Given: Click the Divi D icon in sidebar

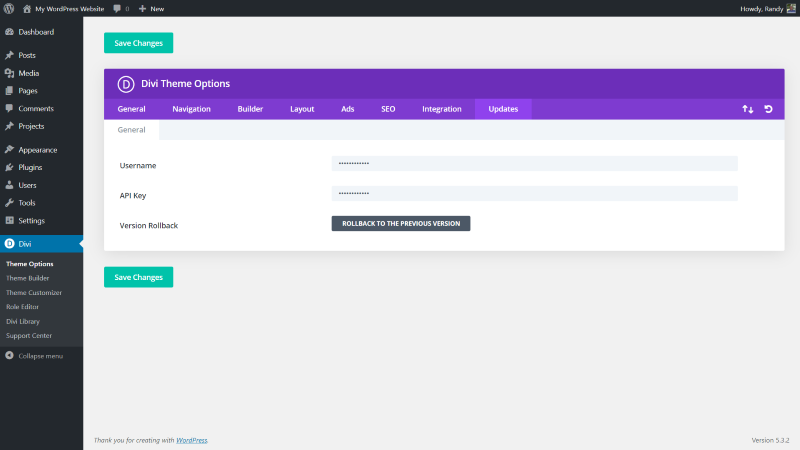Looking at the screenshot, I should [x=9, y=244].
